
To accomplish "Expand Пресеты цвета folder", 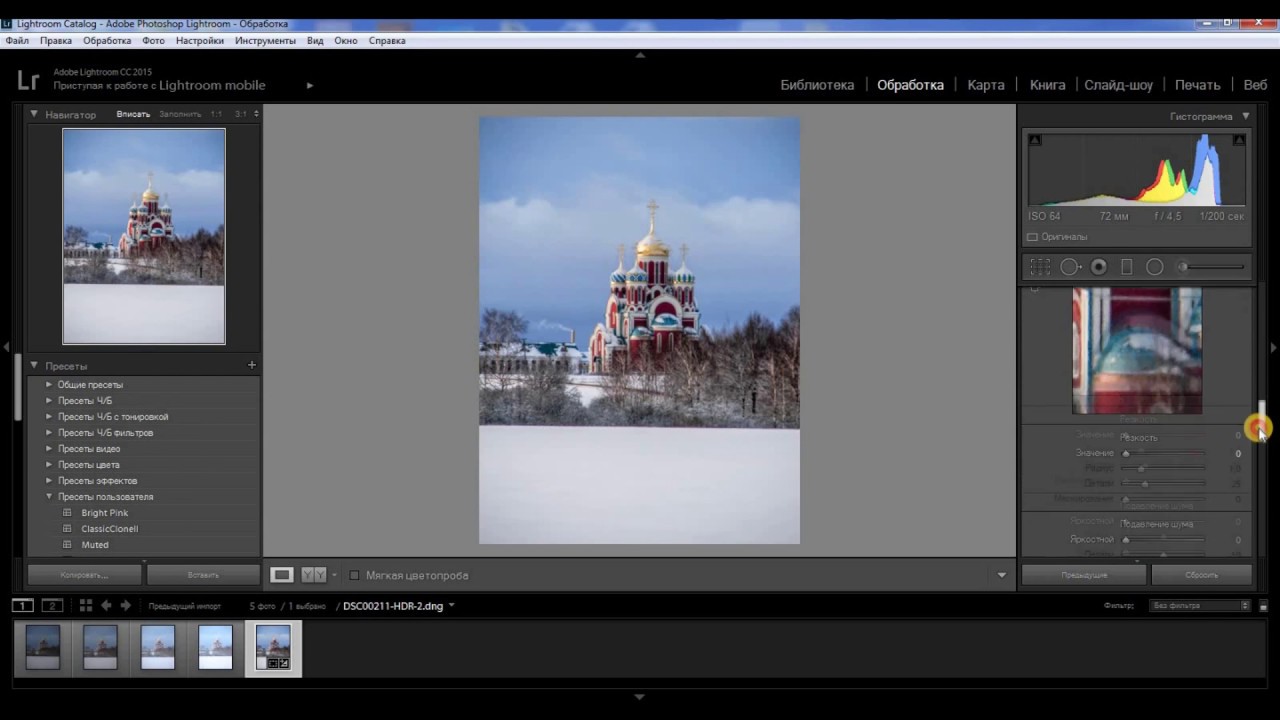I will tap(49, 465).
